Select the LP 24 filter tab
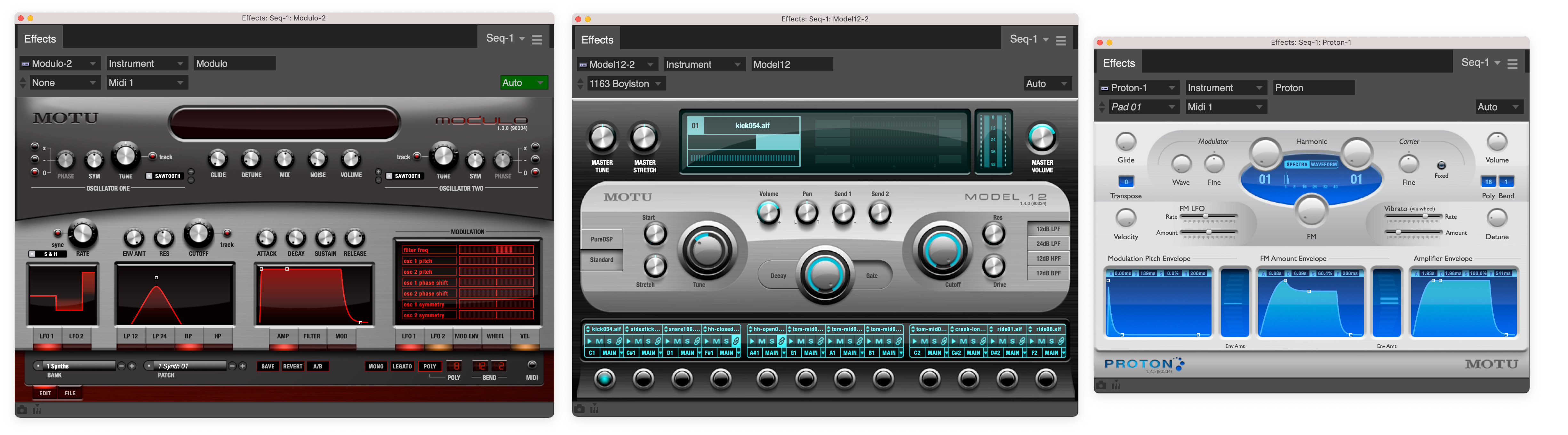 click(x=159, y=336)
